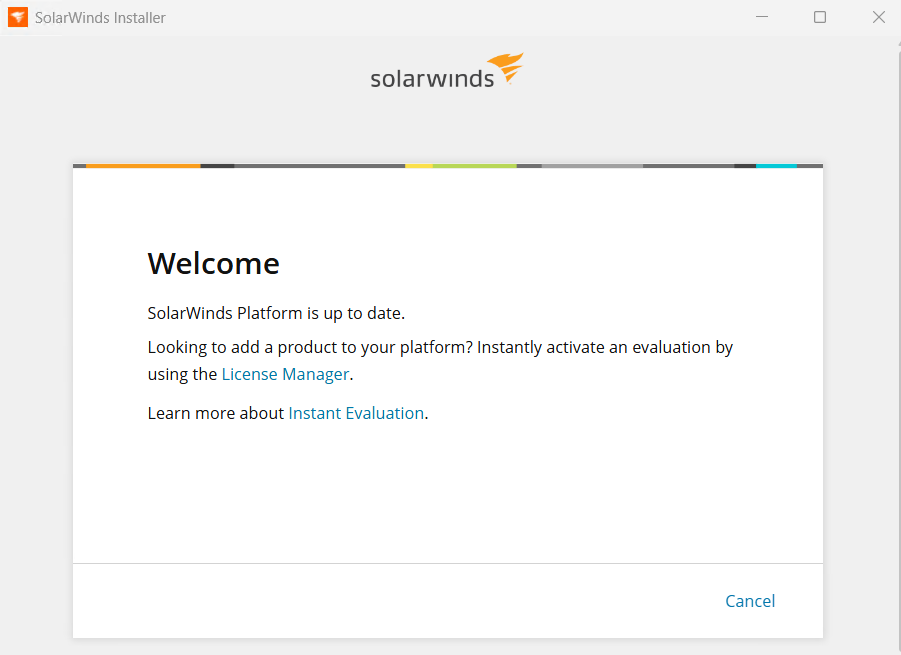This screenshot has height=655, width=901.
Task: Cancel the installer
Action: coord(750,601)
